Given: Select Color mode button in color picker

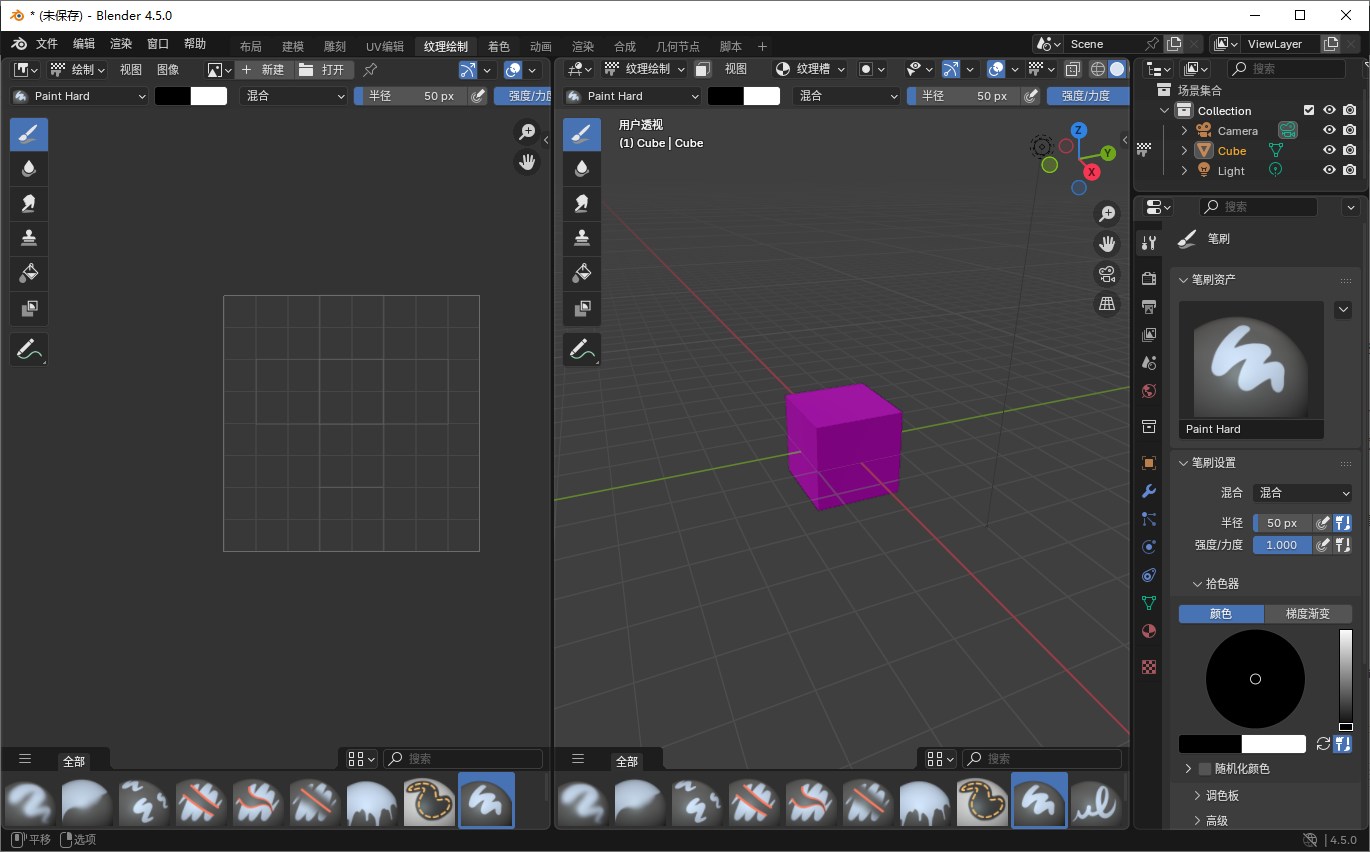Looking at the screenshot, I should click(x=1221, y=614).
